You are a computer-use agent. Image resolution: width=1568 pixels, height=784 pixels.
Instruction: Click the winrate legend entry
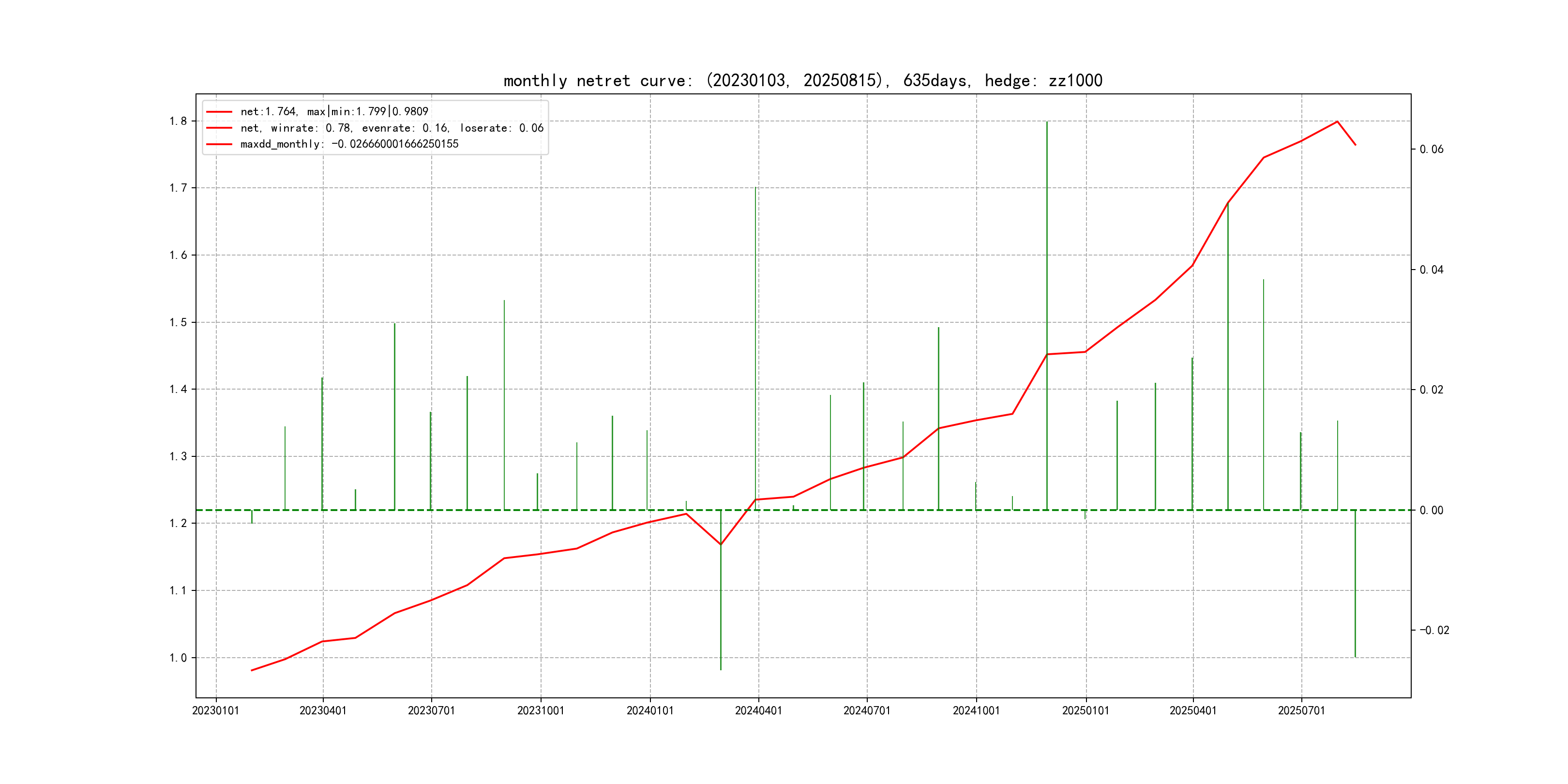(x=392, y=128)
